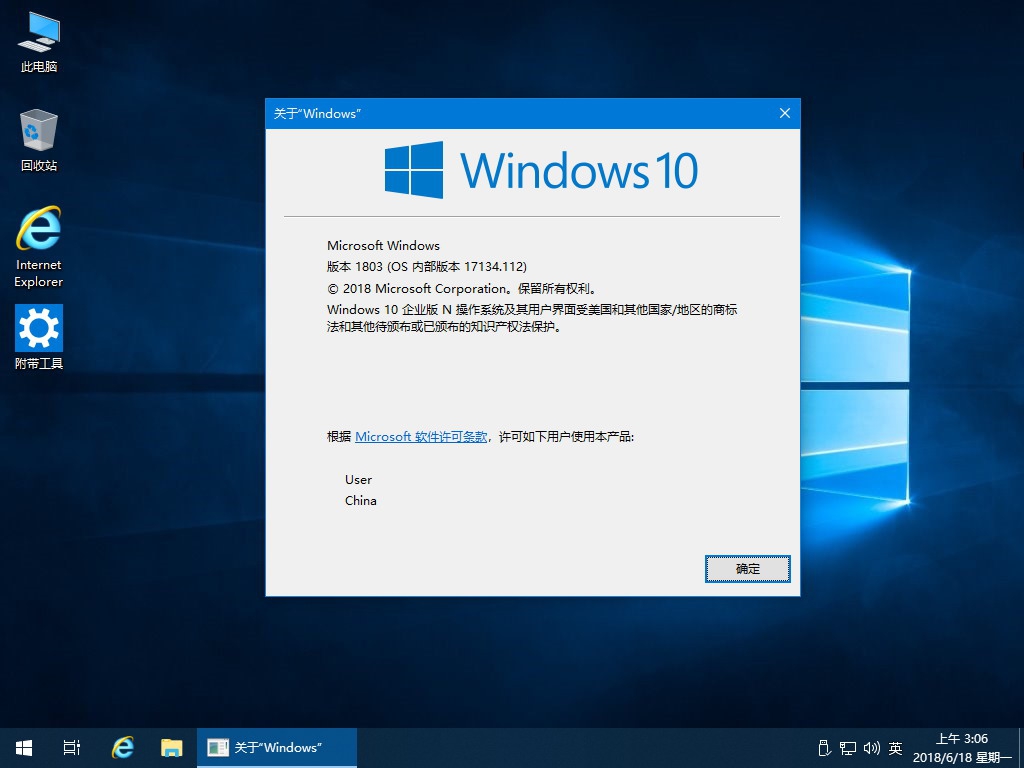Open Task View in the taskbar
The height and width of the screenshot is (768, 1024).
(72, 748)
